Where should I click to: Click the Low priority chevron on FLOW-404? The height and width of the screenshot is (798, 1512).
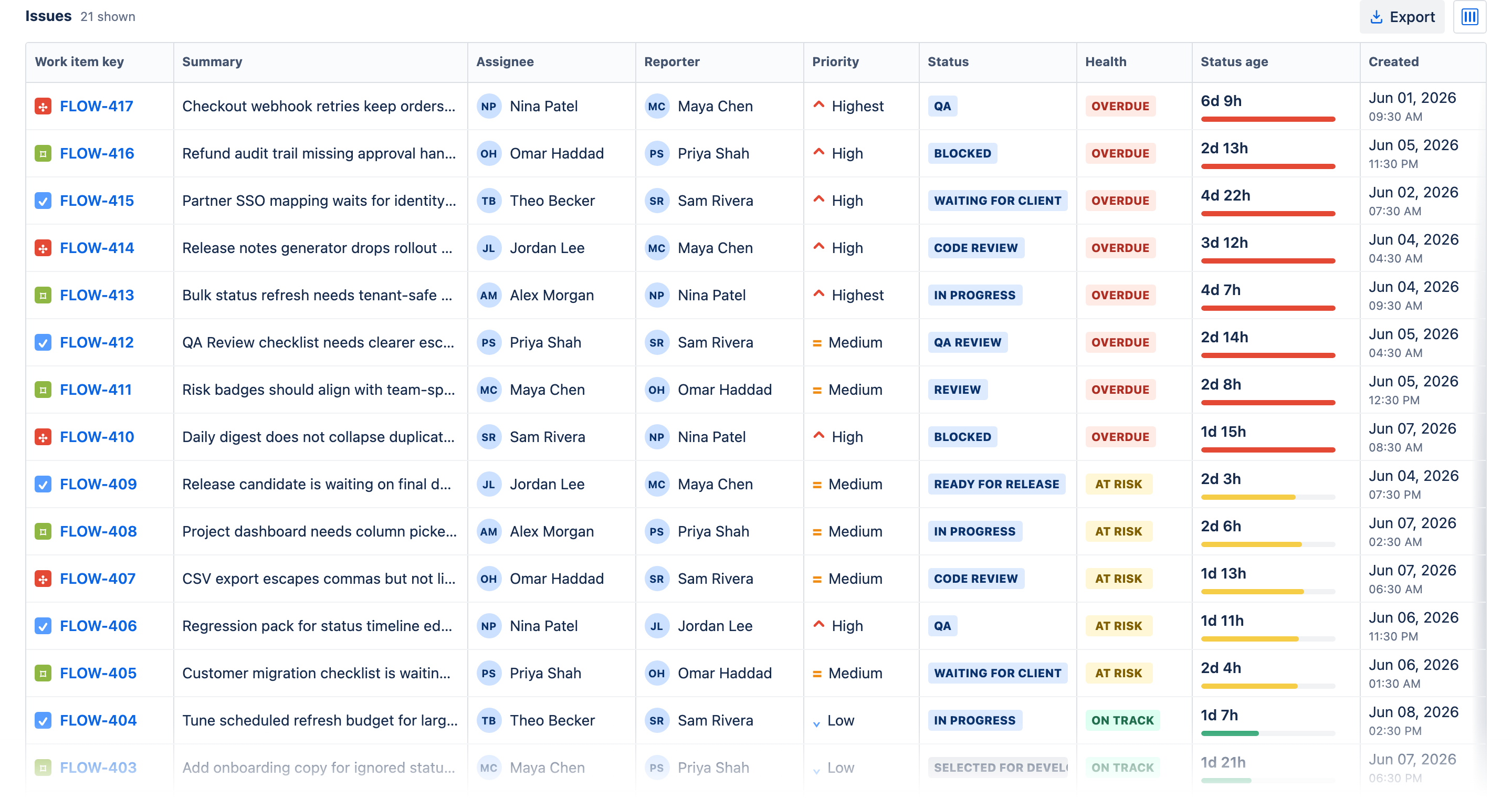[x=816, y=724]
